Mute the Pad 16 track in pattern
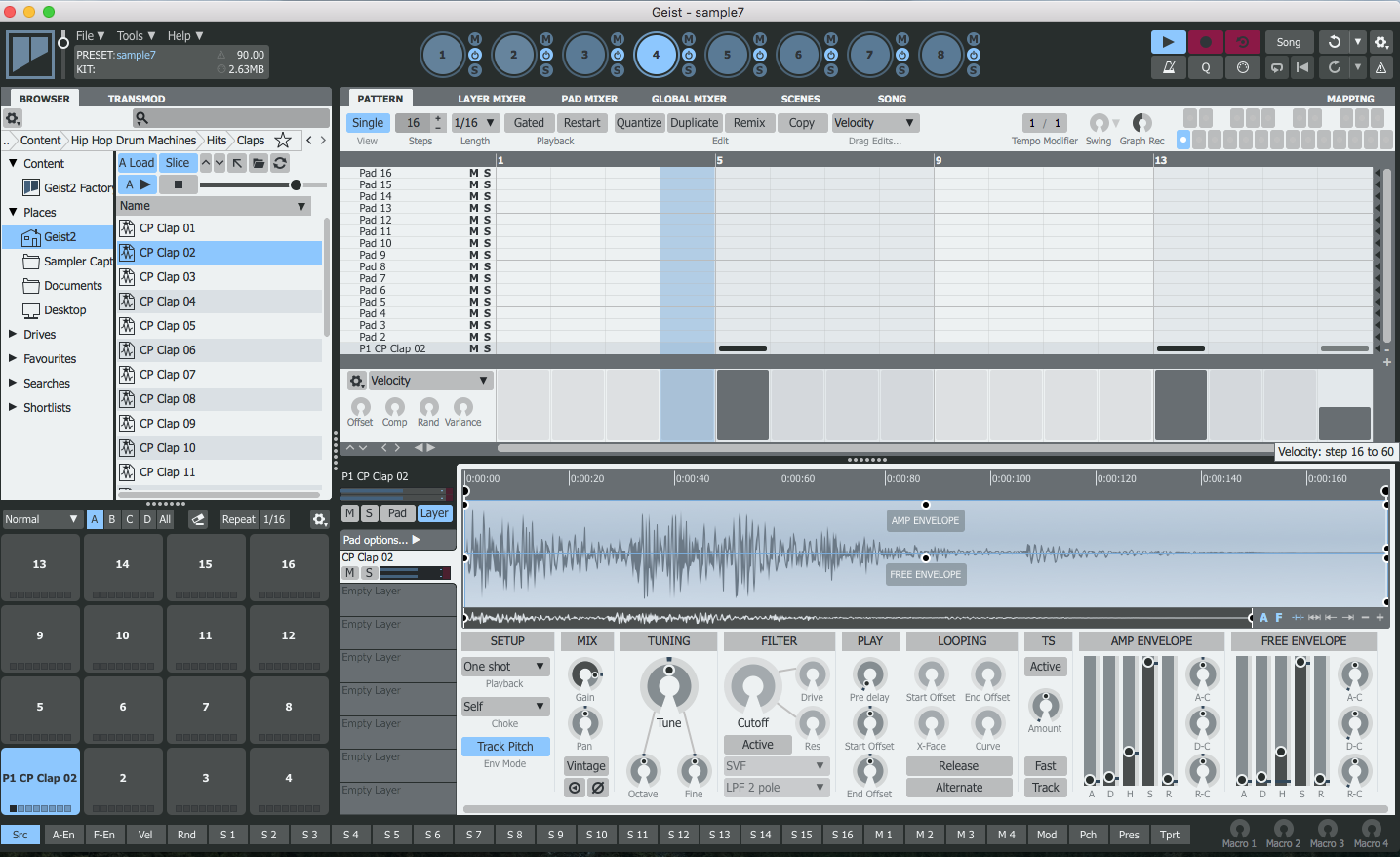The image size is (1400, 857). click(x=474, y=173)
